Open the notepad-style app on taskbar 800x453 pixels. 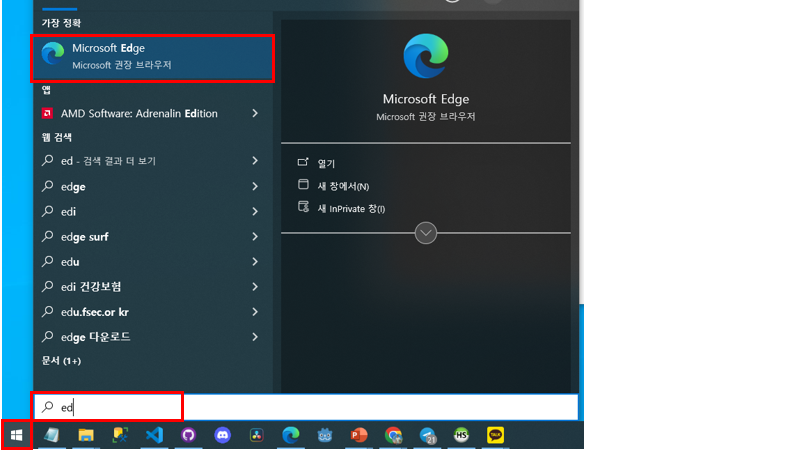tap(52, 435)
